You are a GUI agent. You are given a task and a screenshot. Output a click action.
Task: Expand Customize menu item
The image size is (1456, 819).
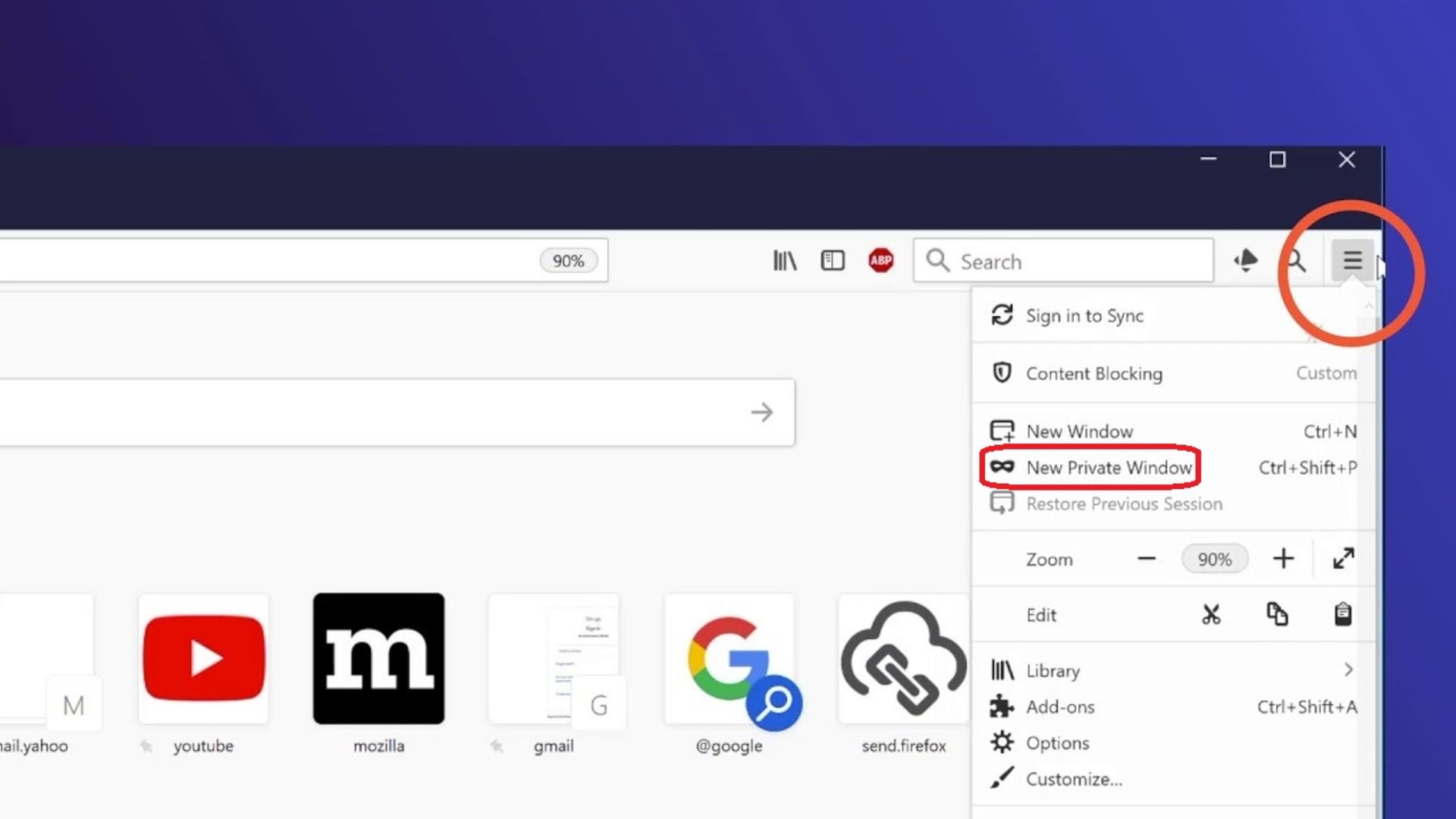click(1074, 779)
